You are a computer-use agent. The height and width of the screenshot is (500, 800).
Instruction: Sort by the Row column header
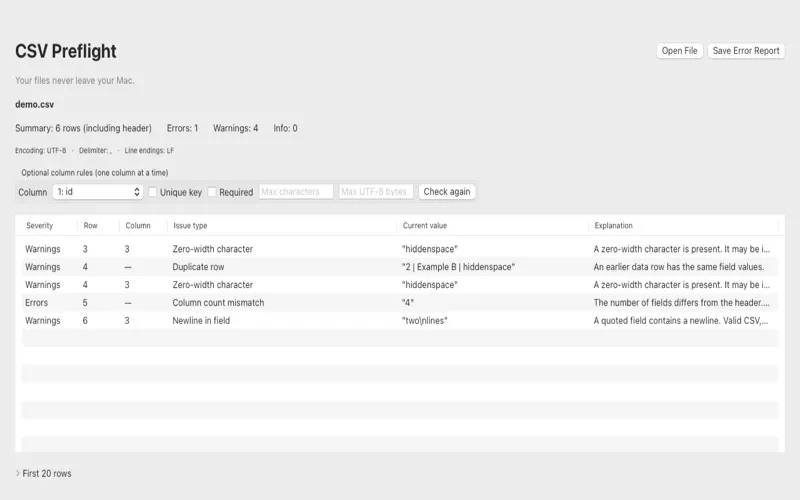(90, 226)
